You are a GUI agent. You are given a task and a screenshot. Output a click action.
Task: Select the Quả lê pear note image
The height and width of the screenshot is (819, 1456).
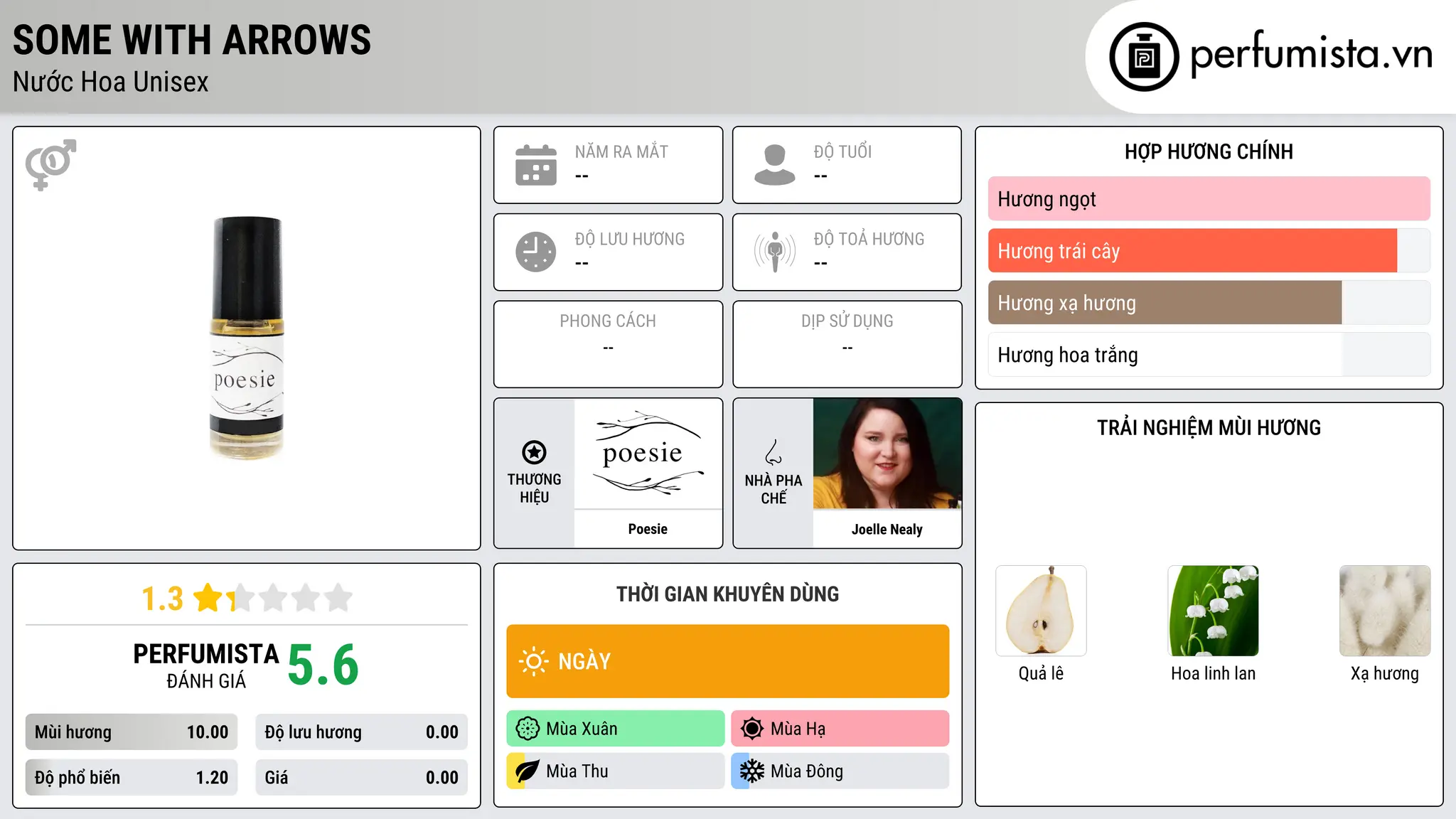[1041, 611]
